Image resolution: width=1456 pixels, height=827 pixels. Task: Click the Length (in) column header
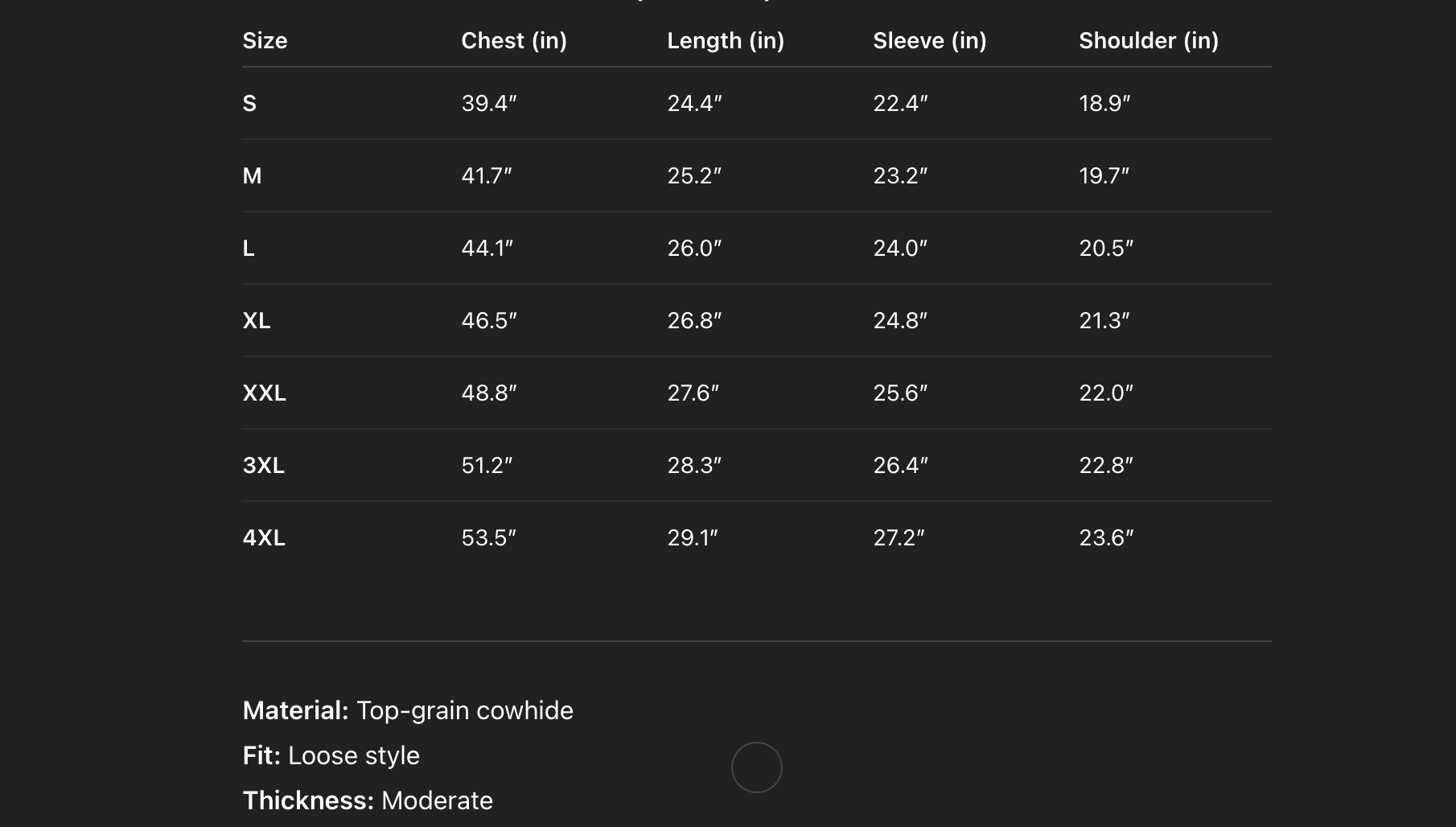[x=725, y=40]
